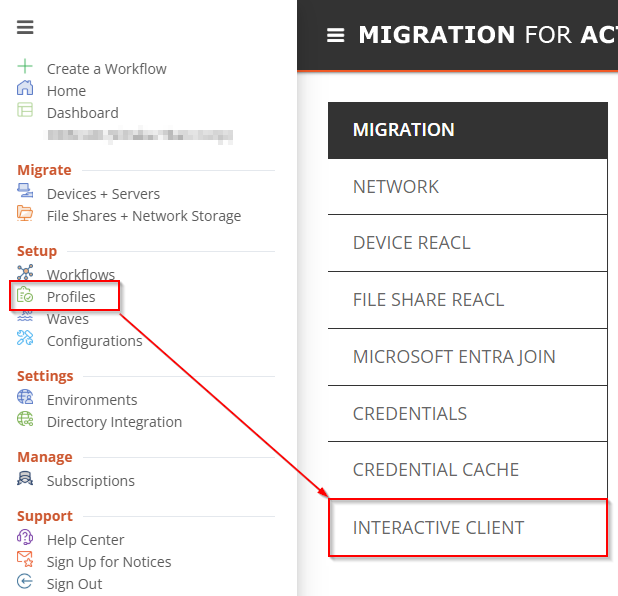Open the Network profile tab
618x596 pixels.
pos(396,187)
